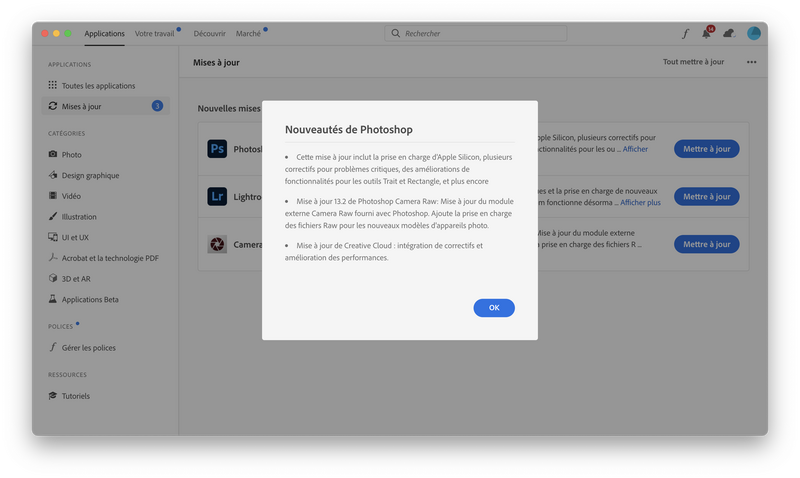Click OK in the Nouveautés de Photoshop dialog
Image resolution: width=800 pixels, height=478 pixels.
494,308
